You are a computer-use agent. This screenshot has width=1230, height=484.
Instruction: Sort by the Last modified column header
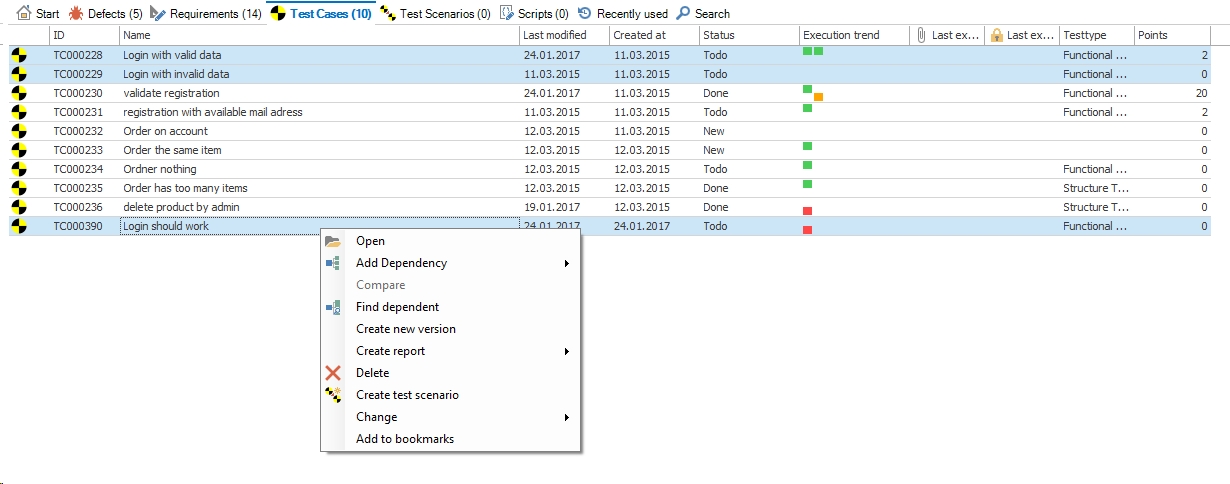tap(554, 35)
